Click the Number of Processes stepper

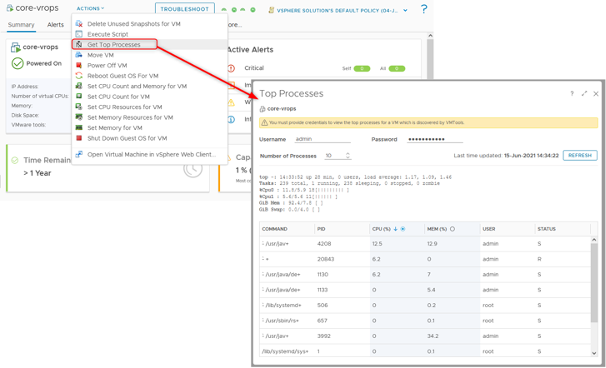(348, 155)
